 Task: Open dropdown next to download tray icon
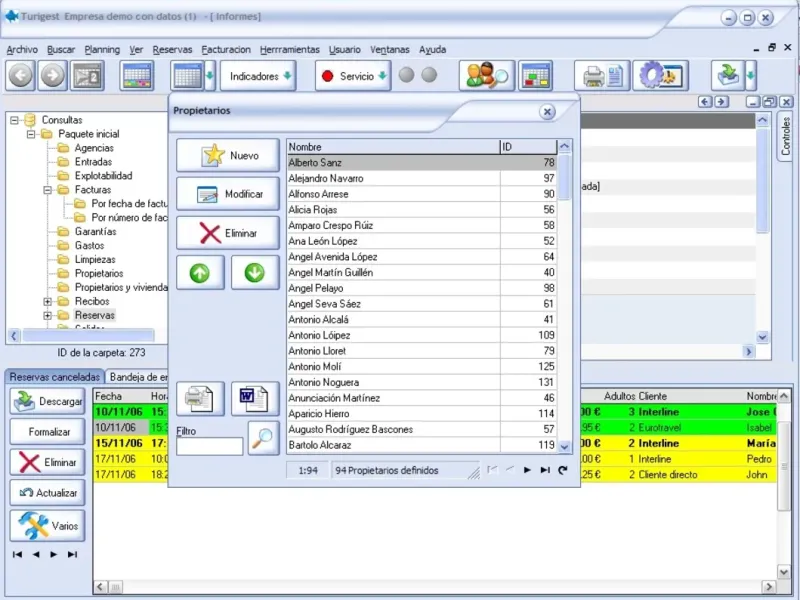coord(751,76)
